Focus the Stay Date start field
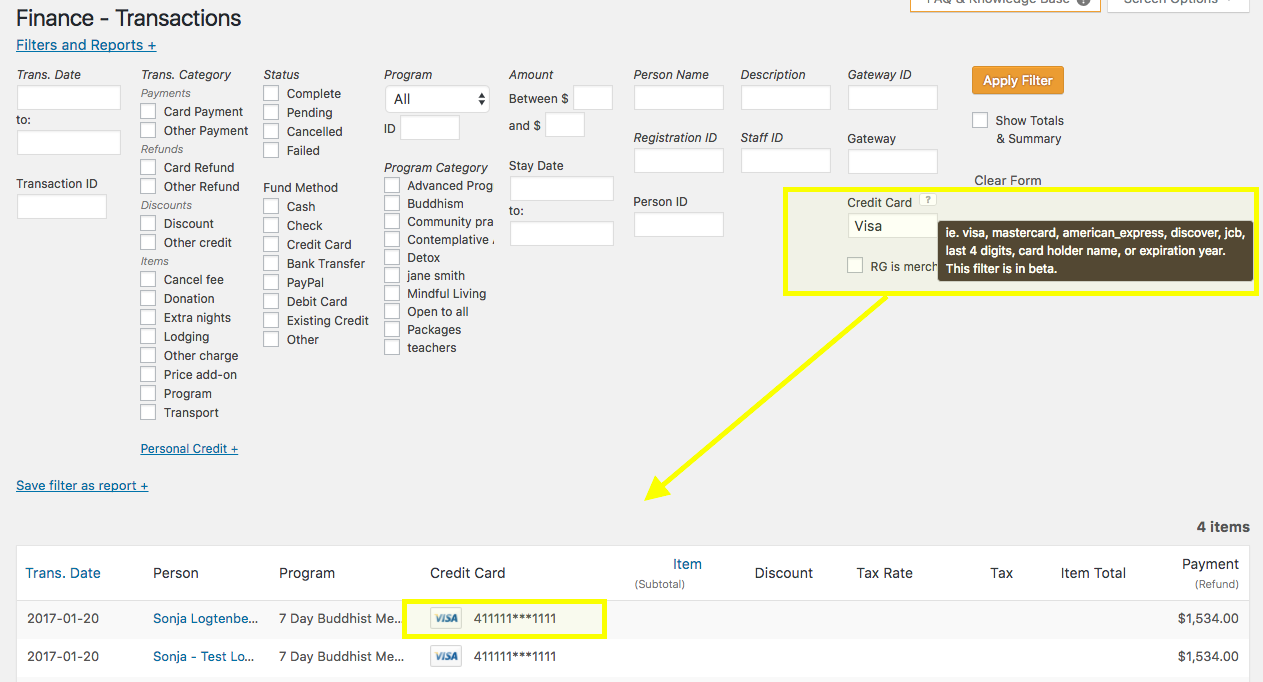 tap(562, 188)
